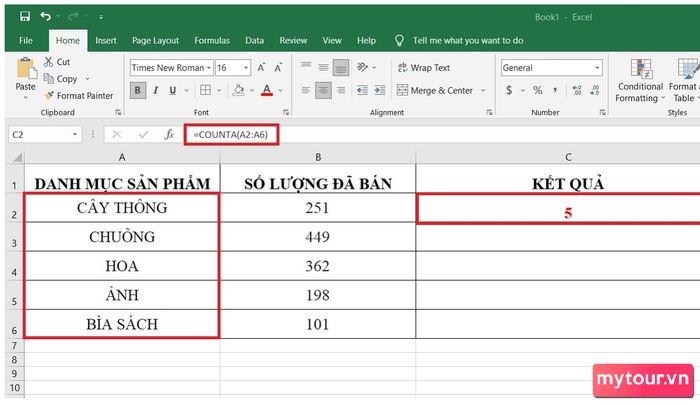700x405 pixels.
Task: Click Decrease Font Size icon
Action: (278, 68)
